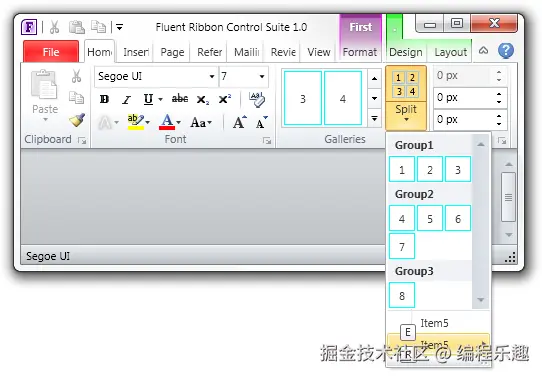Switch to the Review ribbon tab
Screen dimensions: 542x376
tap(283, 52)
